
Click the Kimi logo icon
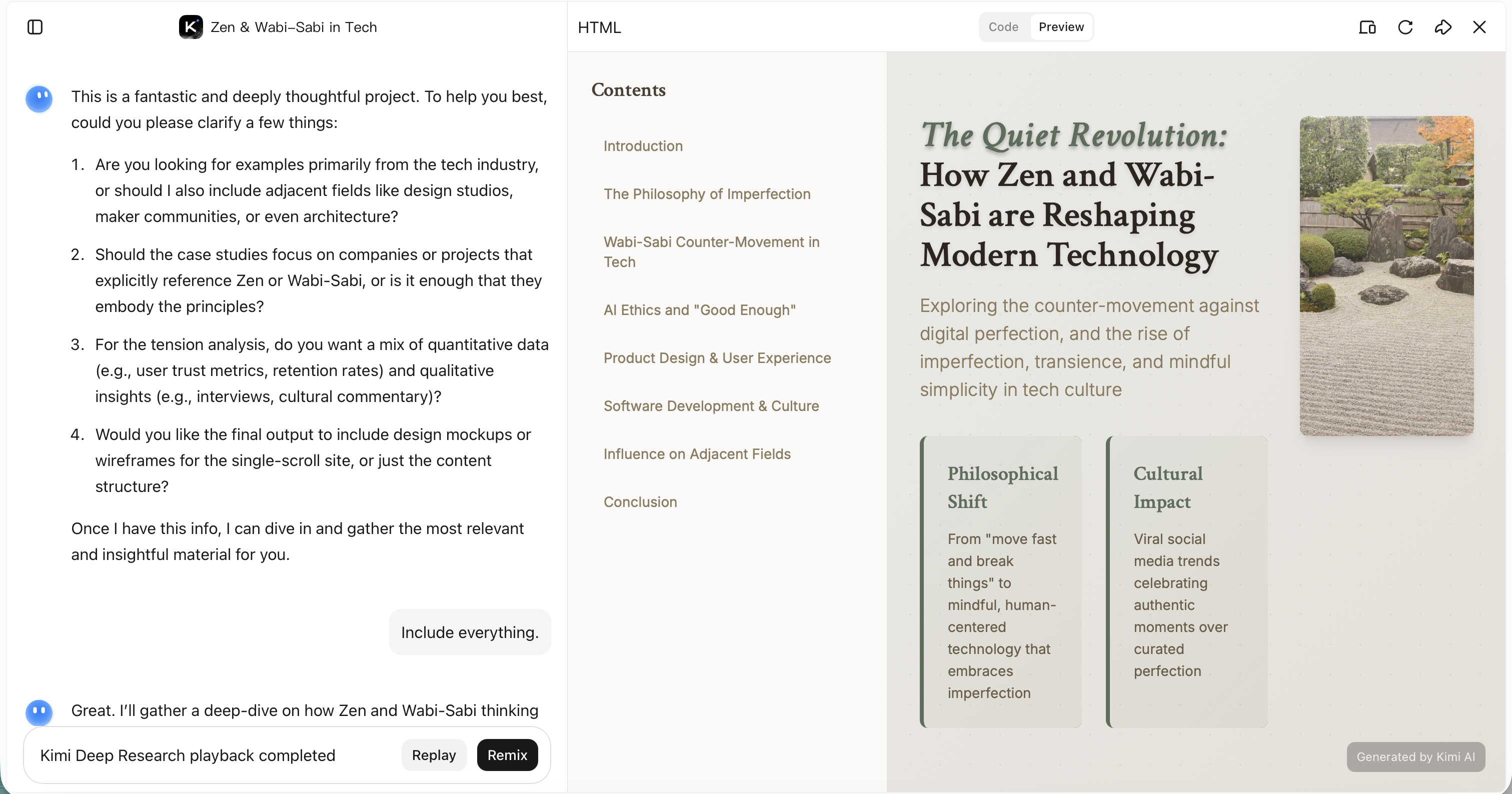(x=191, y=27)
